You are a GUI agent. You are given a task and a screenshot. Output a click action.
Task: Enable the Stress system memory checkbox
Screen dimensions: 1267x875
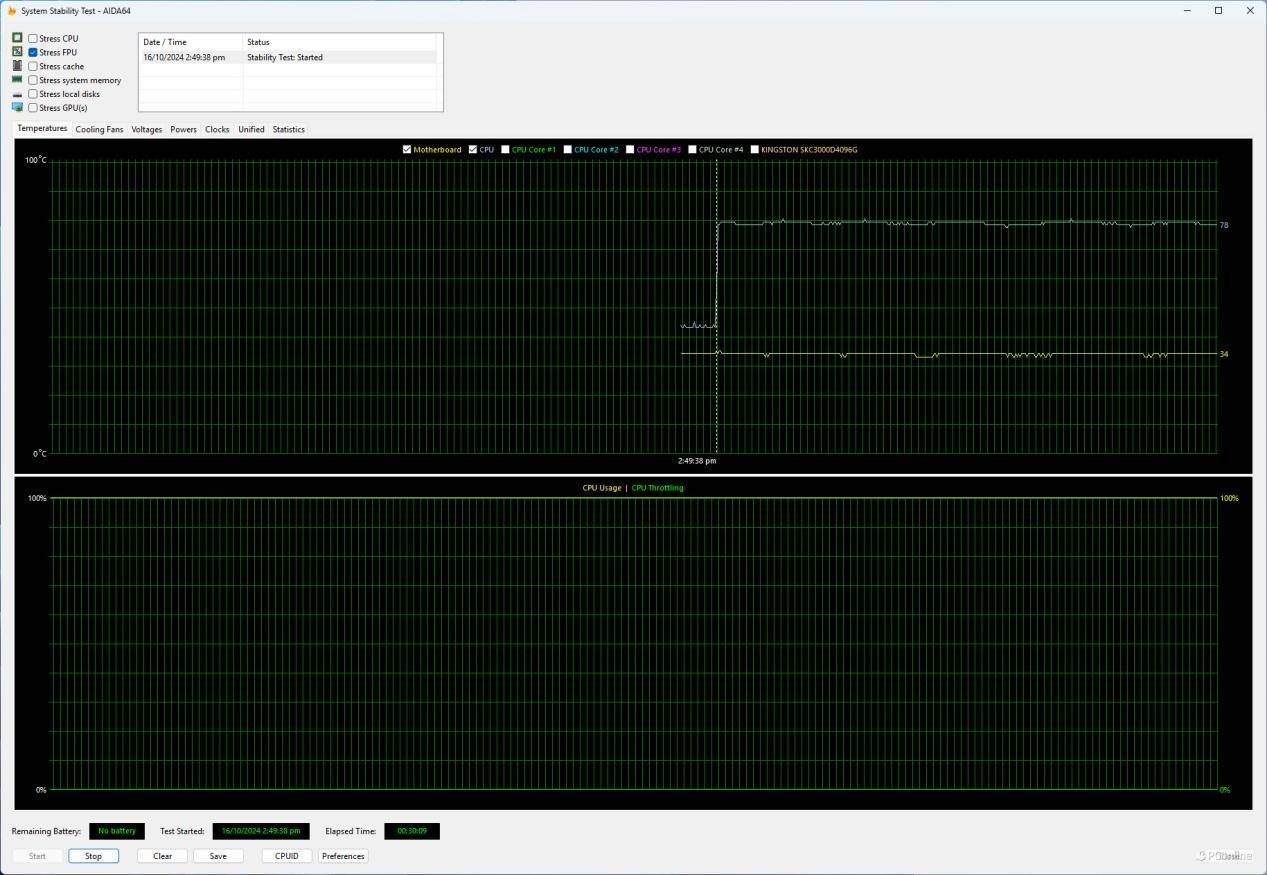click(x=33, y=80)
